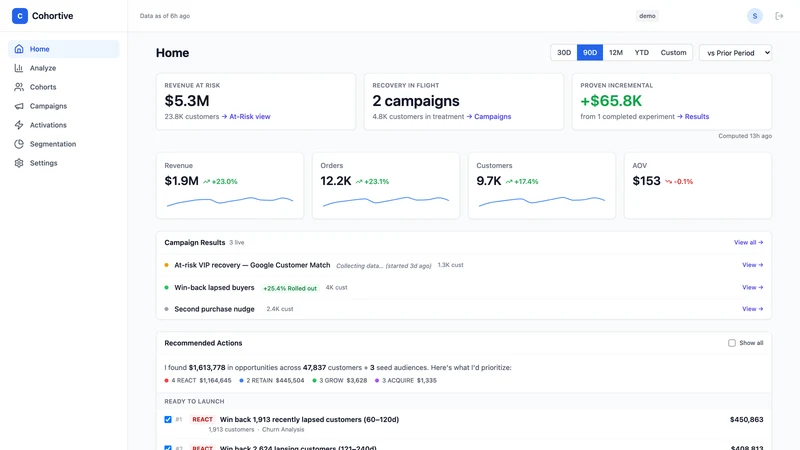This screenshot has width=800, height=450.
Task: Click the 2 RETAIN $445,504 legend
Action: pos(271,381)
